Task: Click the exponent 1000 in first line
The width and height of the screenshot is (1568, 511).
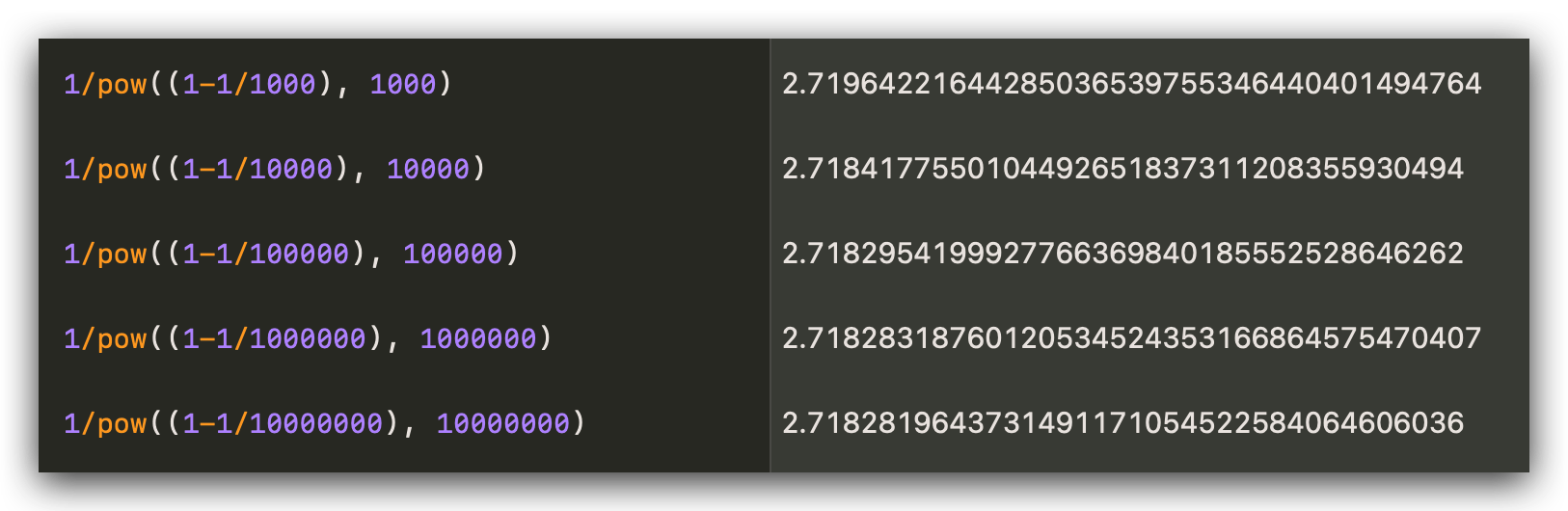Action: pos(403,85)
